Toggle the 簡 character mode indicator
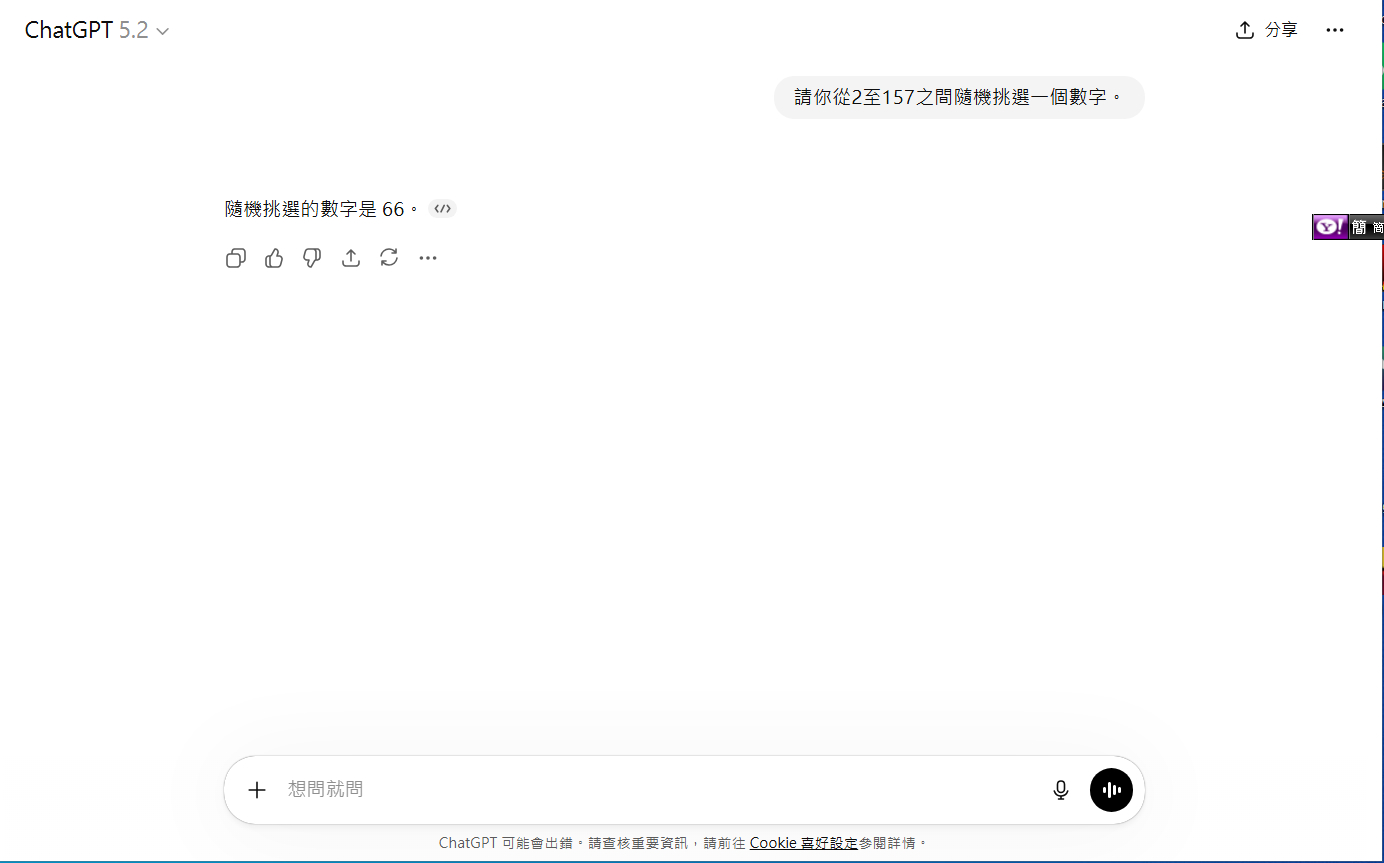 coord(1358,228)
